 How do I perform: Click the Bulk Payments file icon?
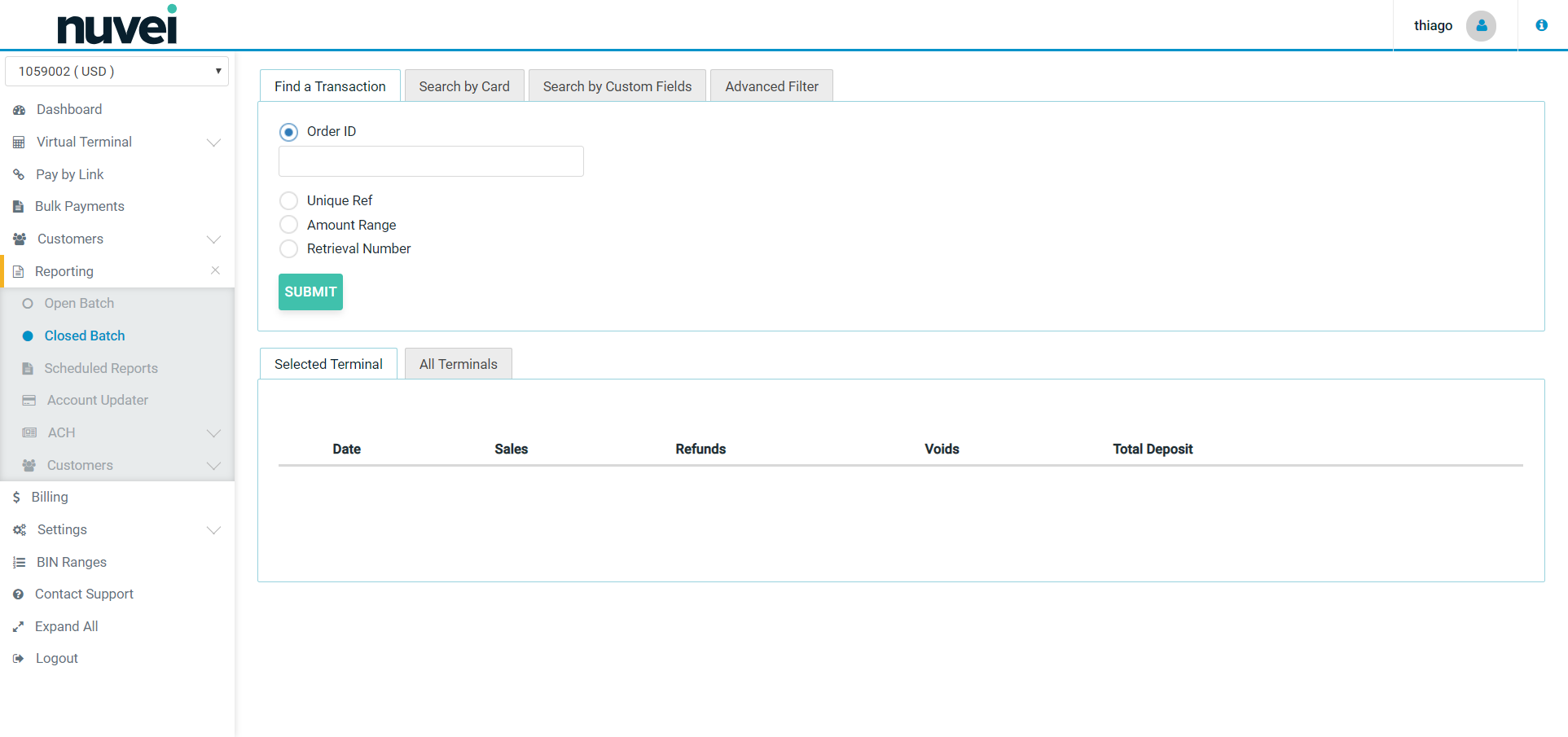click(19, 207)
